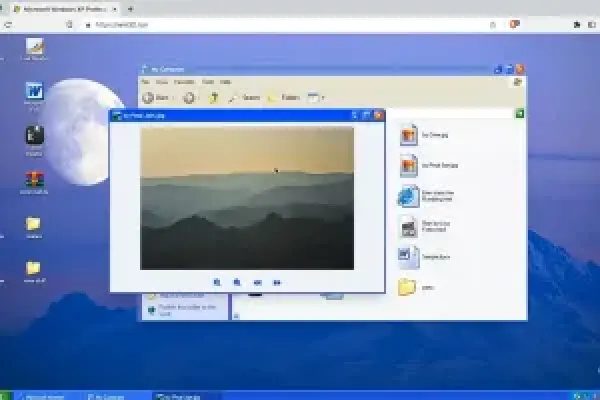Click the system tray icons on the taskbar
Image resolution: width=600 pixels, height=400 pixels.
pos(585,396)
